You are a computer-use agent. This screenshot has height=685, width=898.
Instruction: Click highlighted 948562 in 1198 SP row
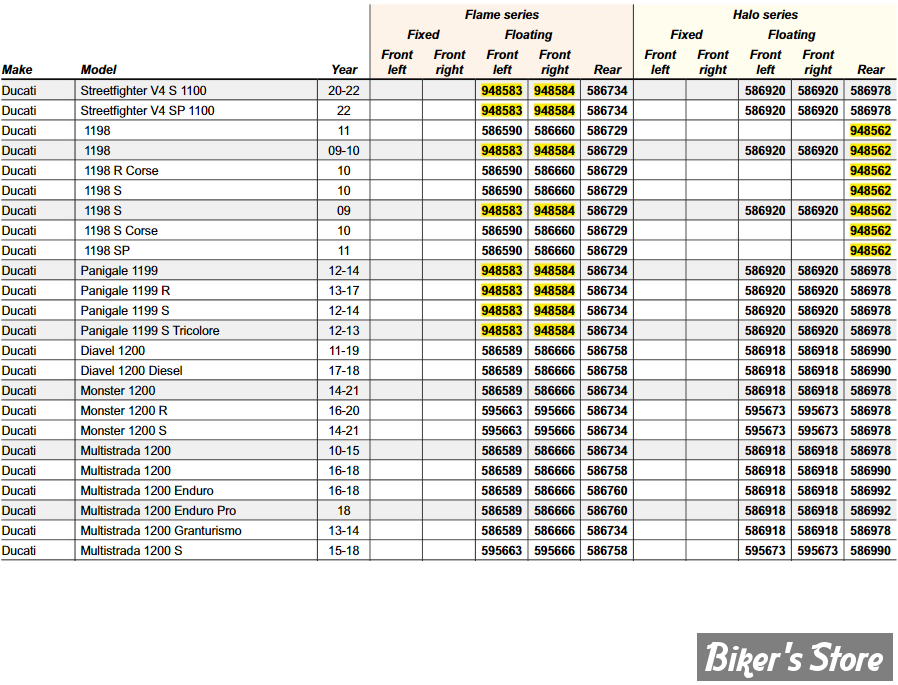click(x=871, y=251)
